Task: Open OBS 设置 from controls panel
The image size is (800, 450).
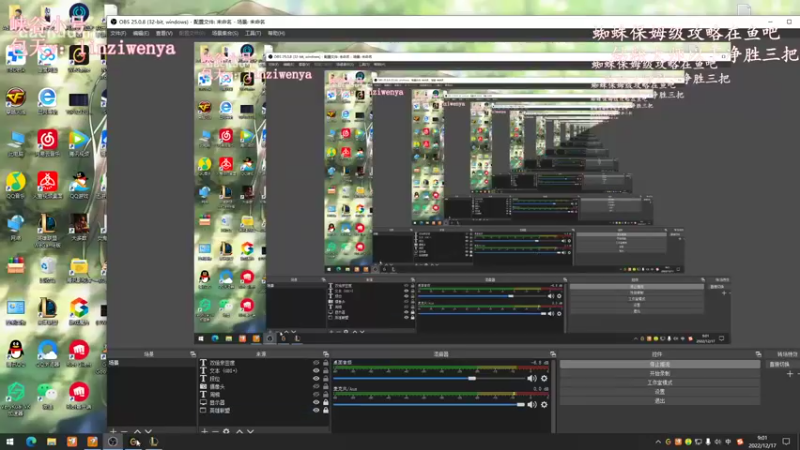Action: 660,392
